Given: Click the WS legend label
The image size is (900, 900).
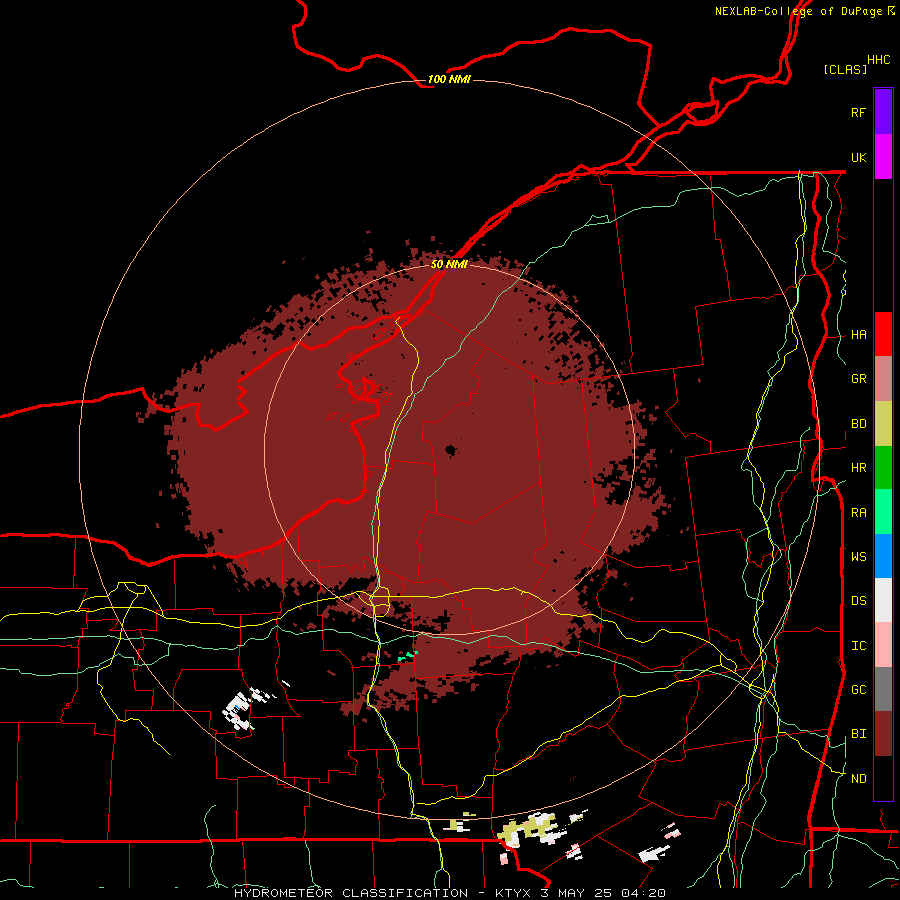Looking at the screenshot, I should click(858, 556).
